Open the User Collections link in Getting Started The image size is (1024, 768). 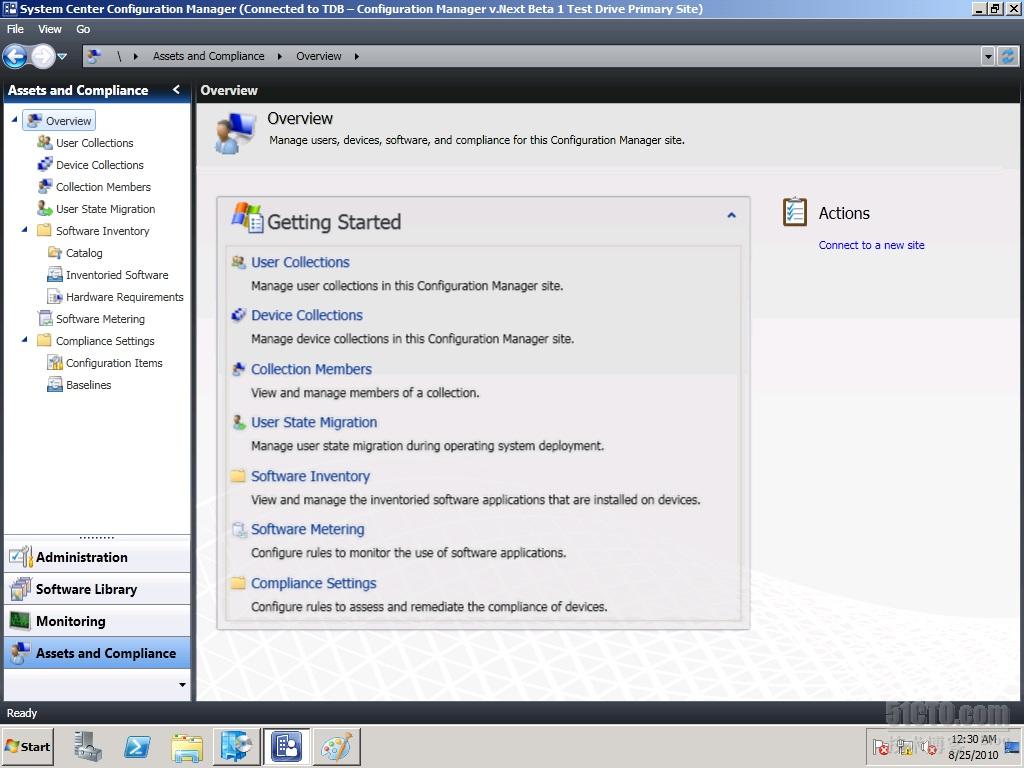click(300, 262)
